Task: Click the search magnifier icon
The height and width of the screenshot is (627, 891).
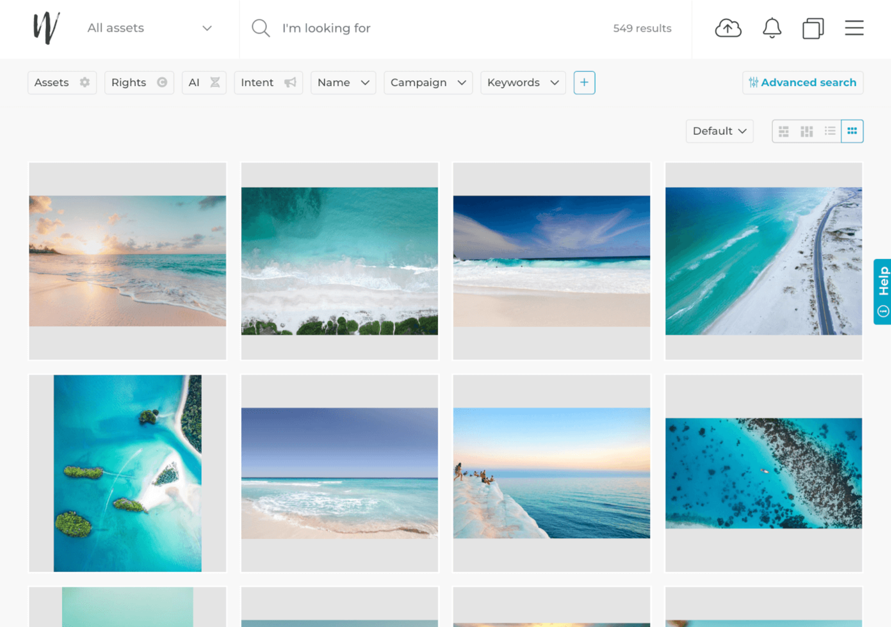Action: tap(260, 28)
